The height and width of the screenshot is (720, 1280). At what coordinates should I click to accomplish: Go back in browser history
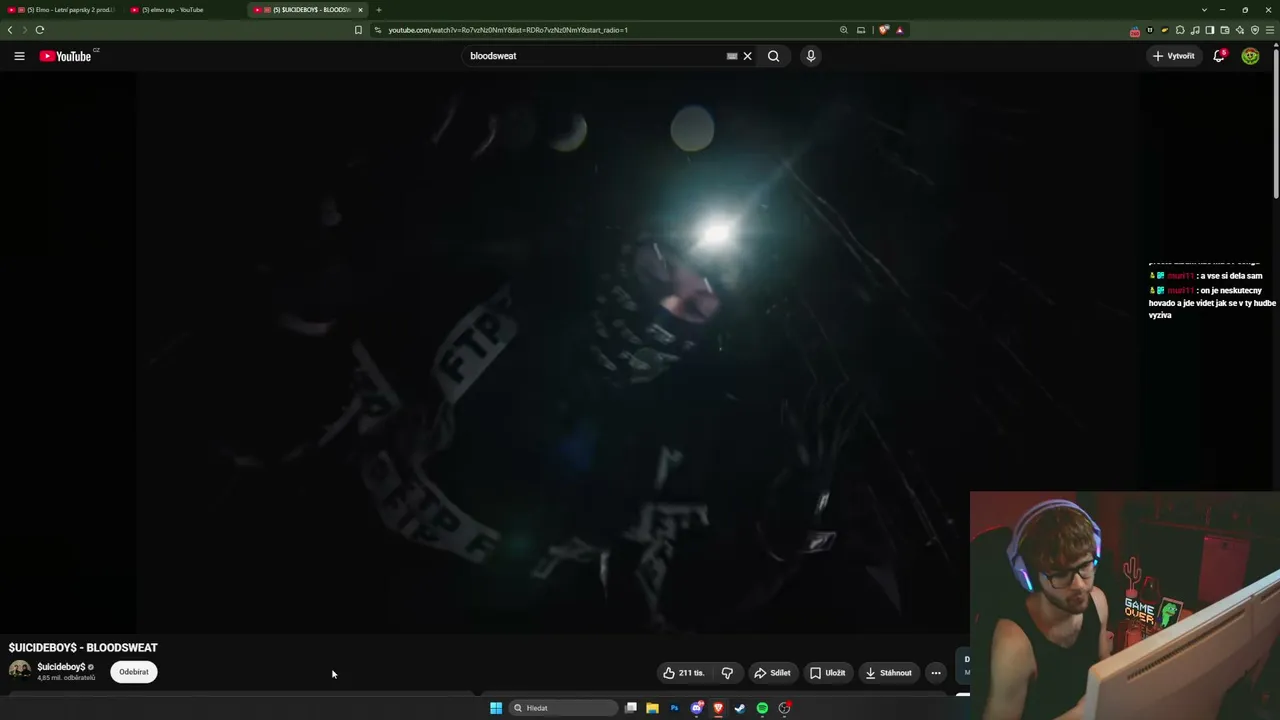click(x=10, y=30)
